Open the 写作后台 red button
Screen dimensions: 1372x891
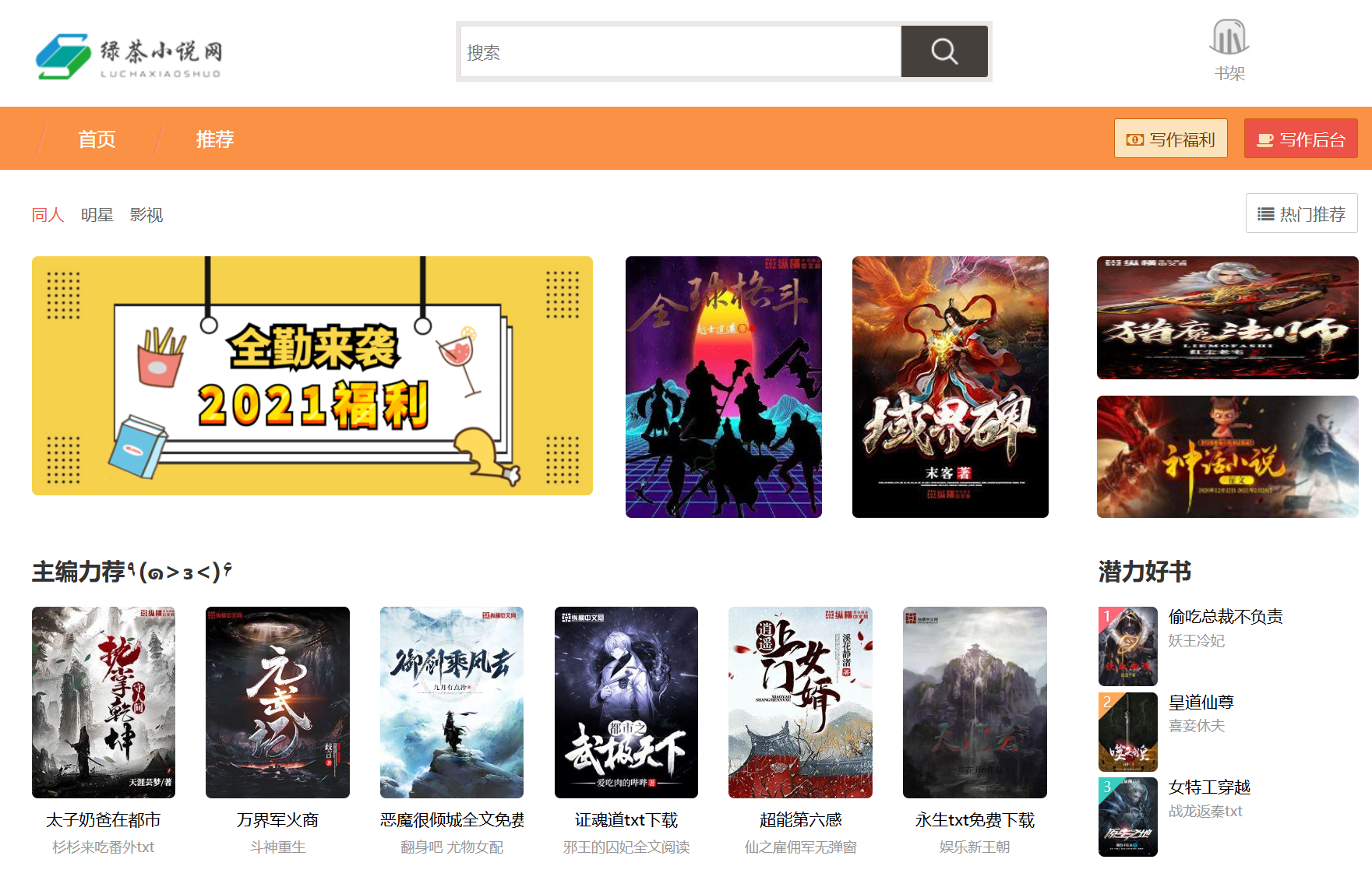click(1300, 139)
